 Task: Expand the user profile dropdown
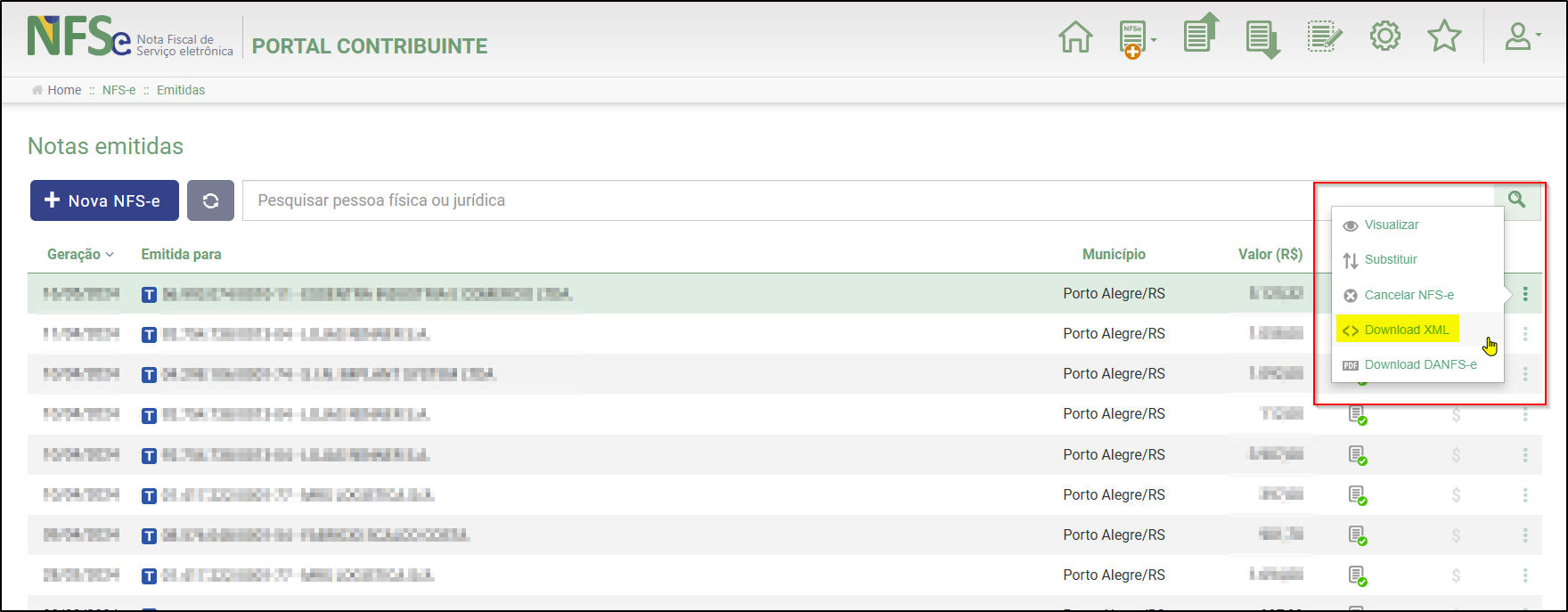click(1522, 37)
